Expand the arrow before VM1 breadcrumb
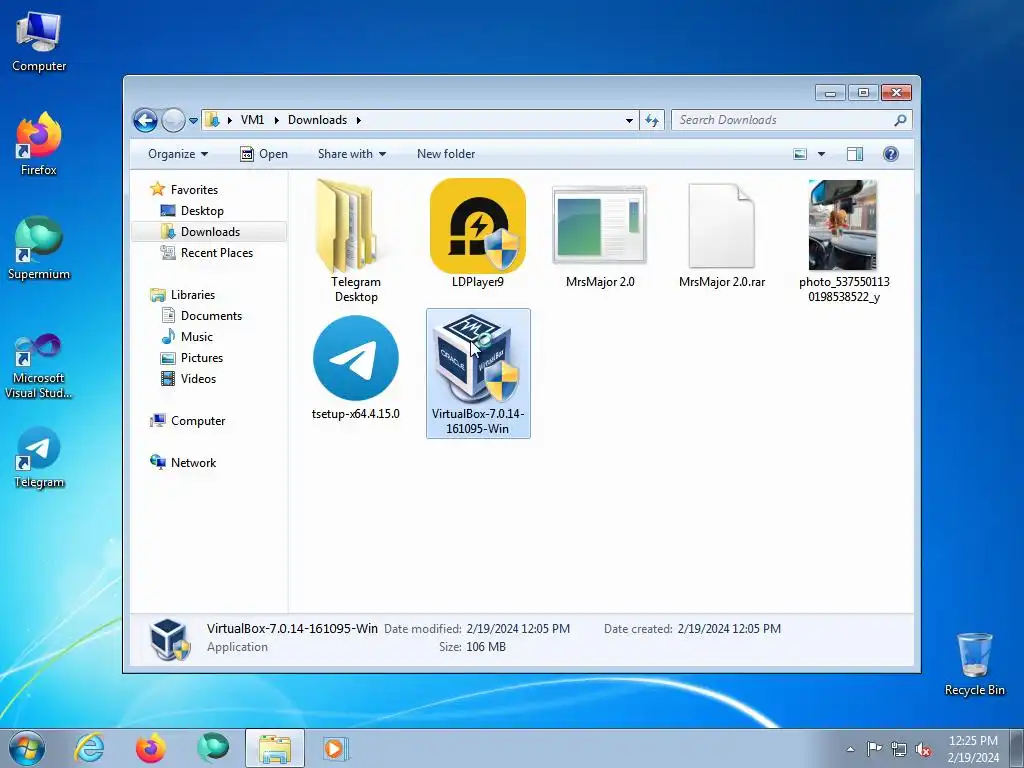The width and height of the screenshot is (1024, 768). pyautogui.click(x=229, y=121)
